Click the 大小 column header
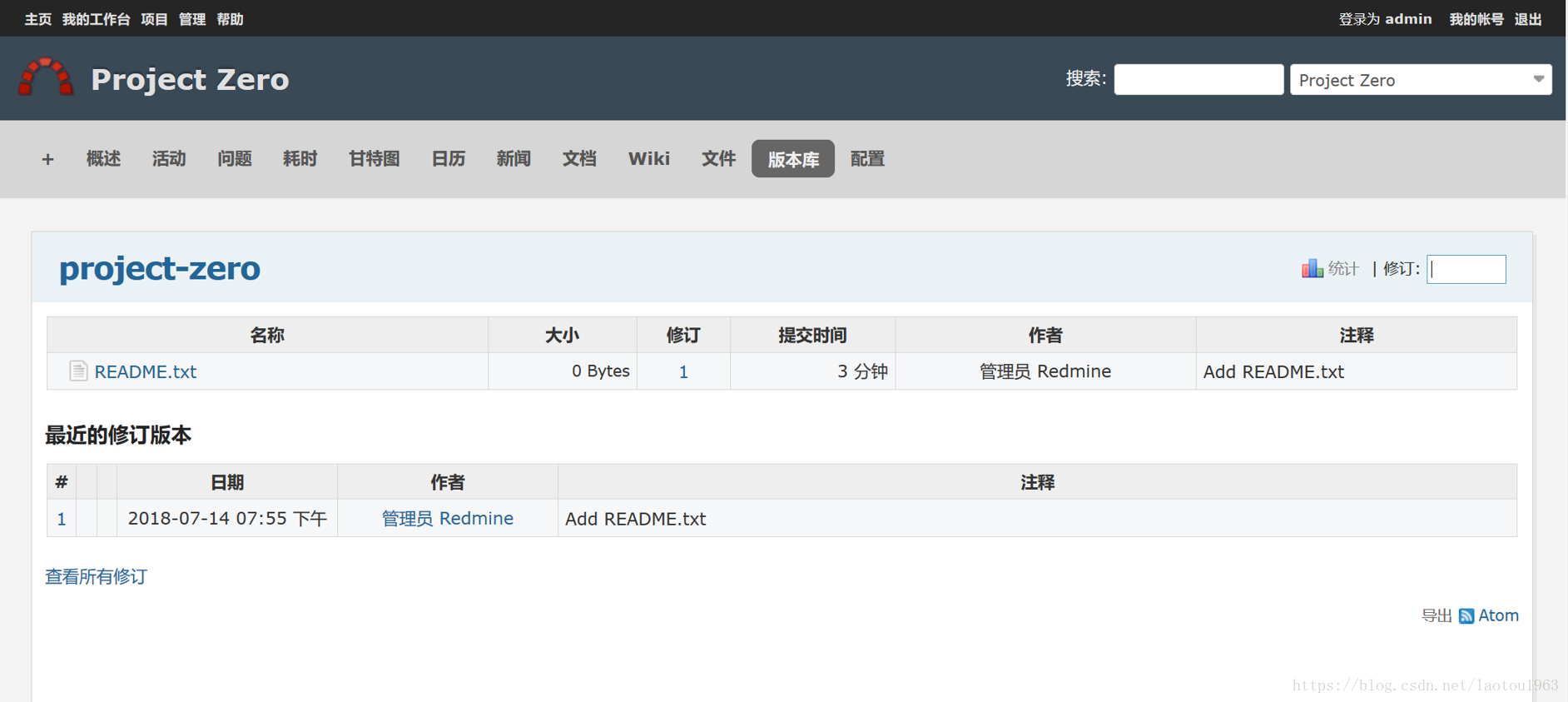Viewport: 1568px width, 702px height. [563, 335]
